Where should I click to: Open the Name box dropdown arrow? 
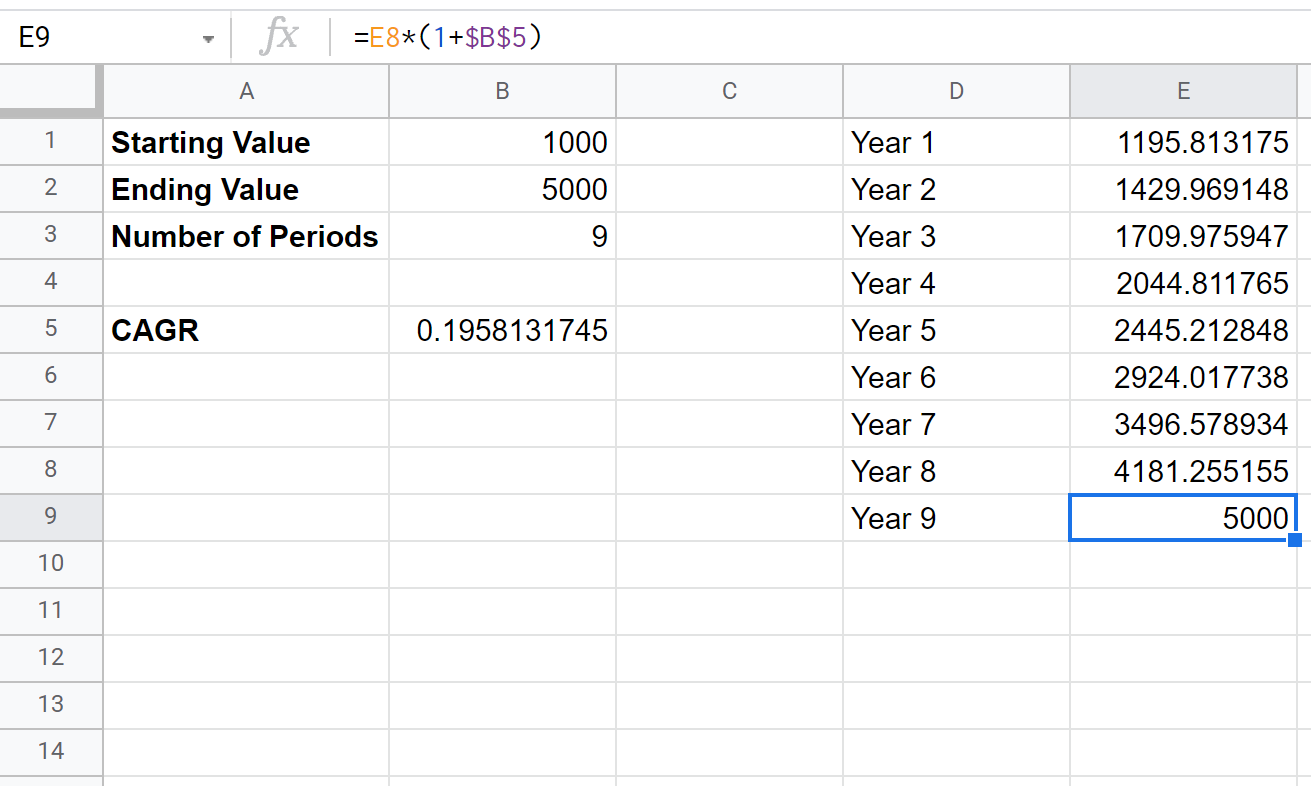[208, 39]
